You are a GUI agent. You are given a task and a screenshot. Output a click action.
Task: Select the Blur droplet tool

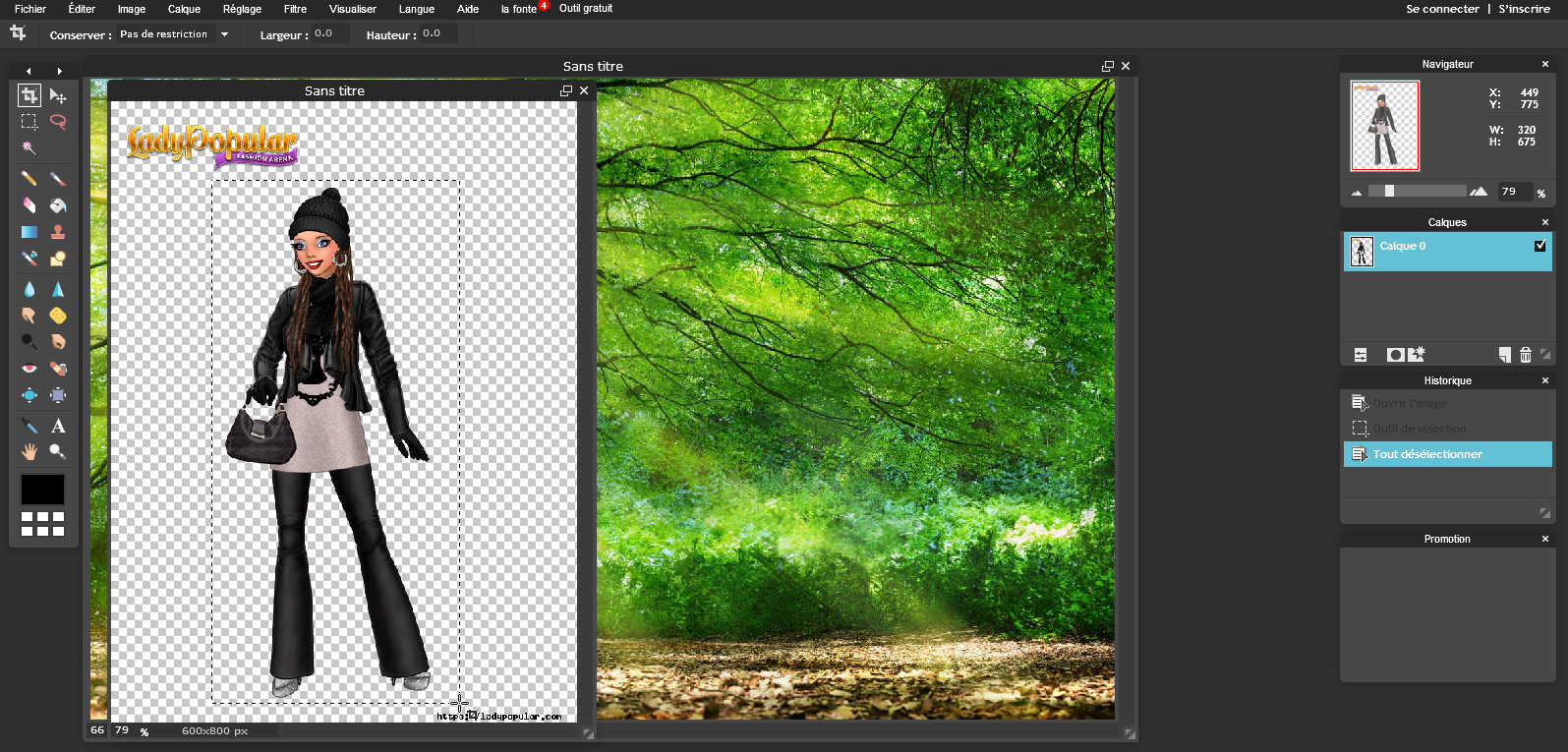click(29, 289)
